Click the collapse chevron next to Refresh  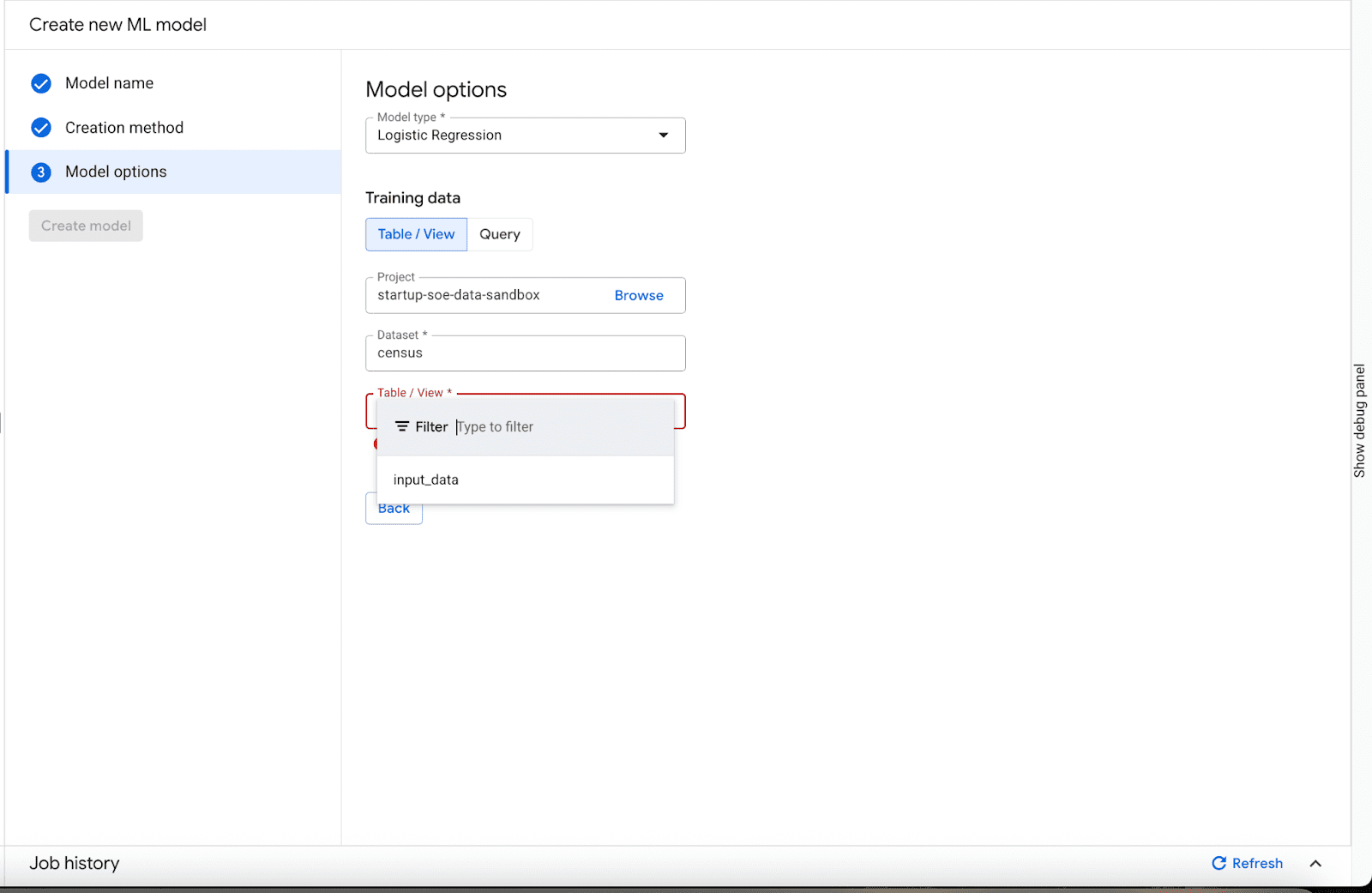point(1315,864)
